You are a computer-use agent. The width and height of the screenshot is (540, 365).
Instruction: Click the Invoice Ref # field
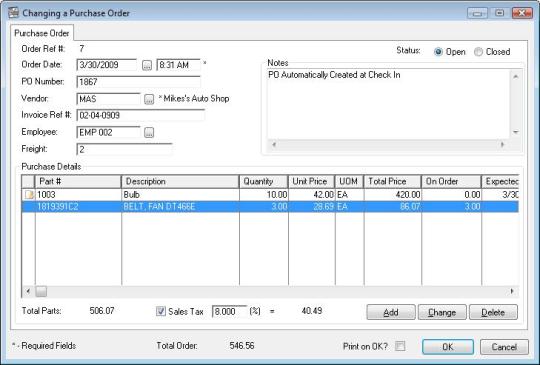141,115
